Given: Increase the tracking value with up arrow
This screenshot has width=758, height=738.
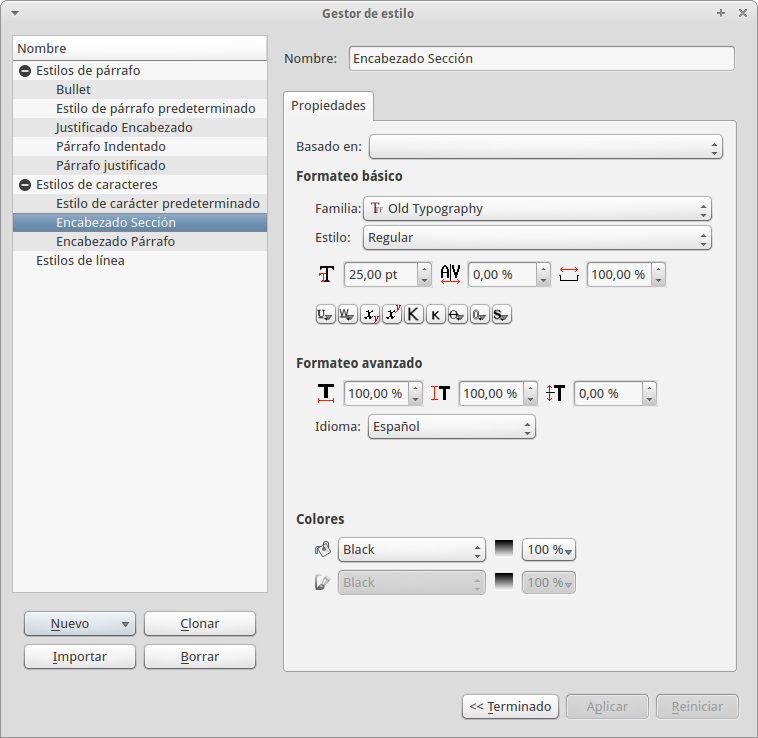Looking at the screenshot, I should tap(543, 269).
